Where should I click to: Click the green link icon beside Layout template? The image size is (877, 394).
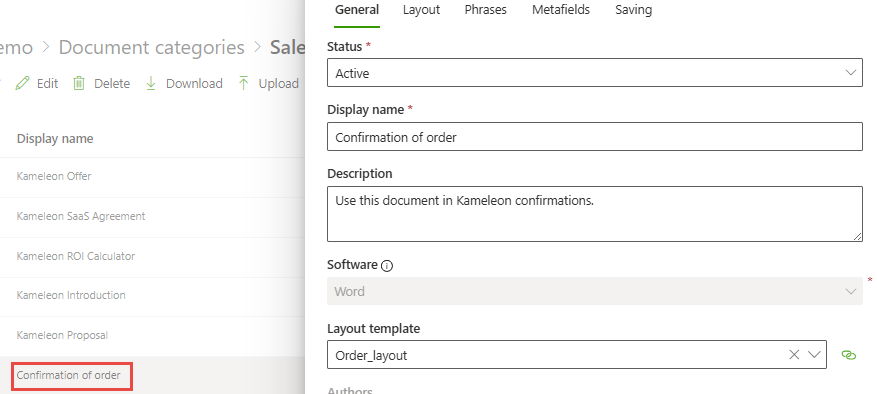click(848, 355)
